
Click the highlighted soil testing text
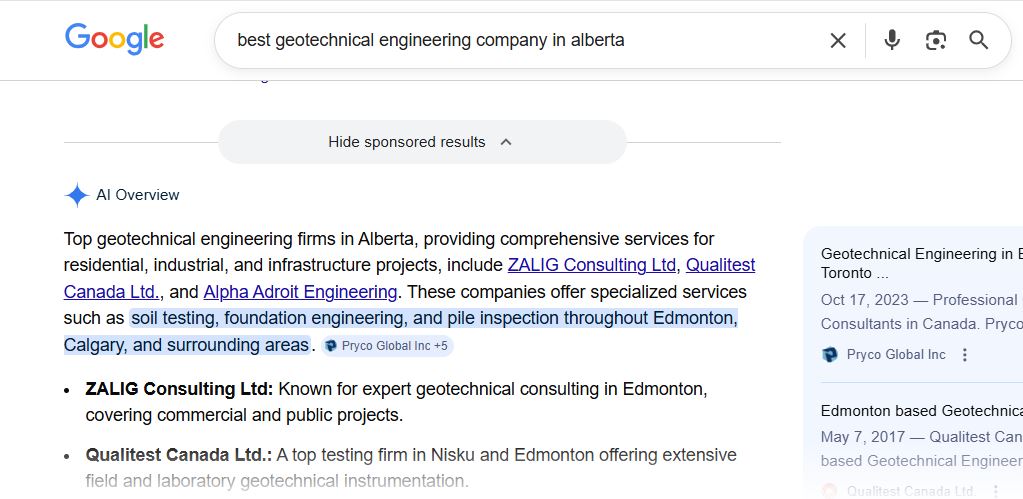tap(433, 319)
